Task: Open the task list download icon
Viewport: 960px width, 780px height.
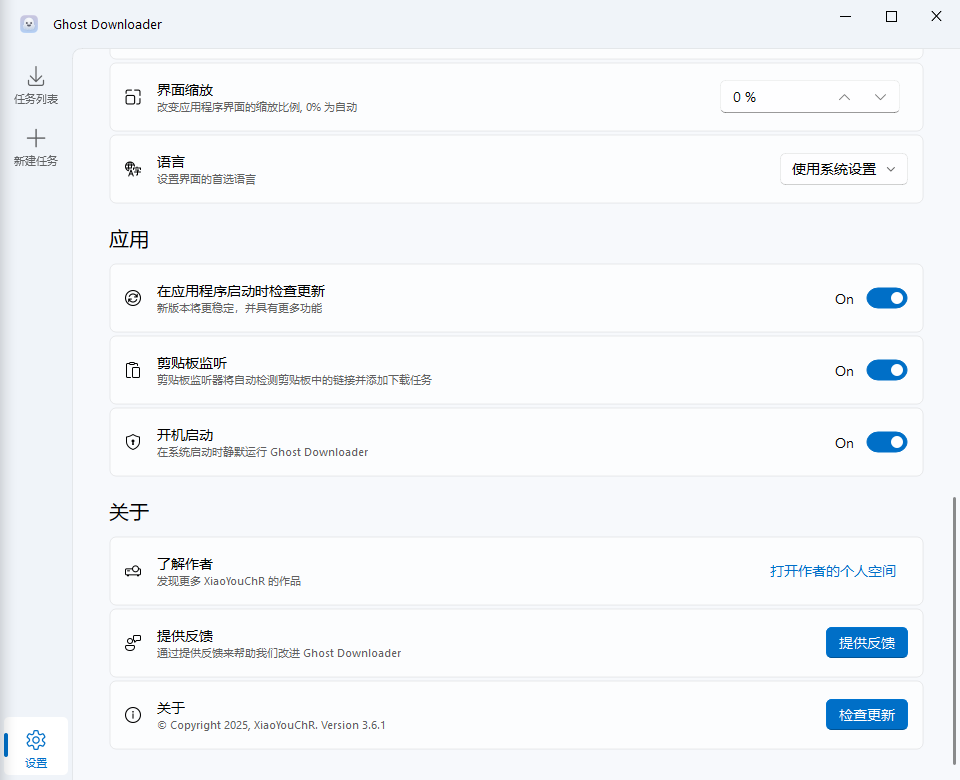Action: (x=36, y=77)
